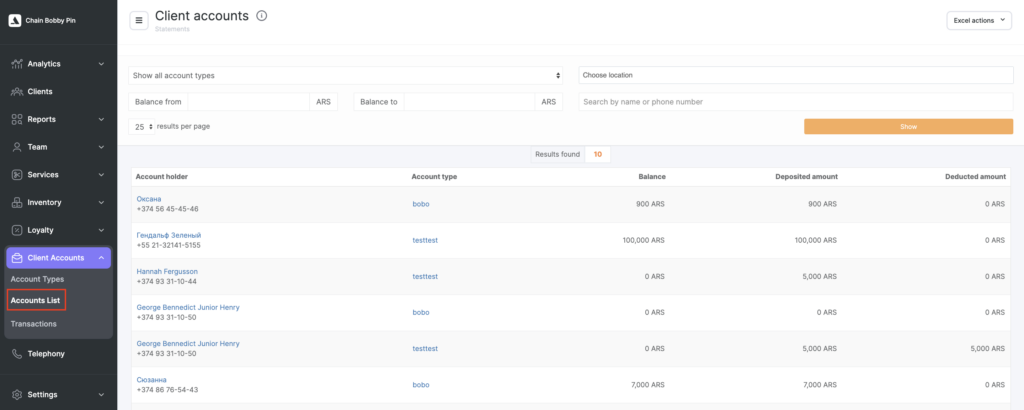1024x410 pixels.
Task: Click the Settings gear icon
Action: click(17, 394)
